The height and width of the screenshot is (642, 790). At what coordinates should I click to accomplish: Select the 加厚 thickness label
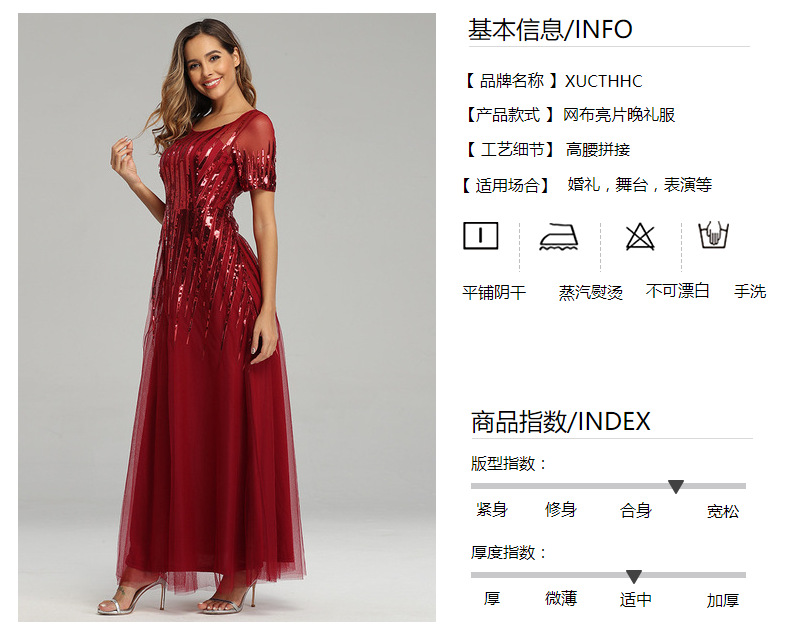coord(723,600)
